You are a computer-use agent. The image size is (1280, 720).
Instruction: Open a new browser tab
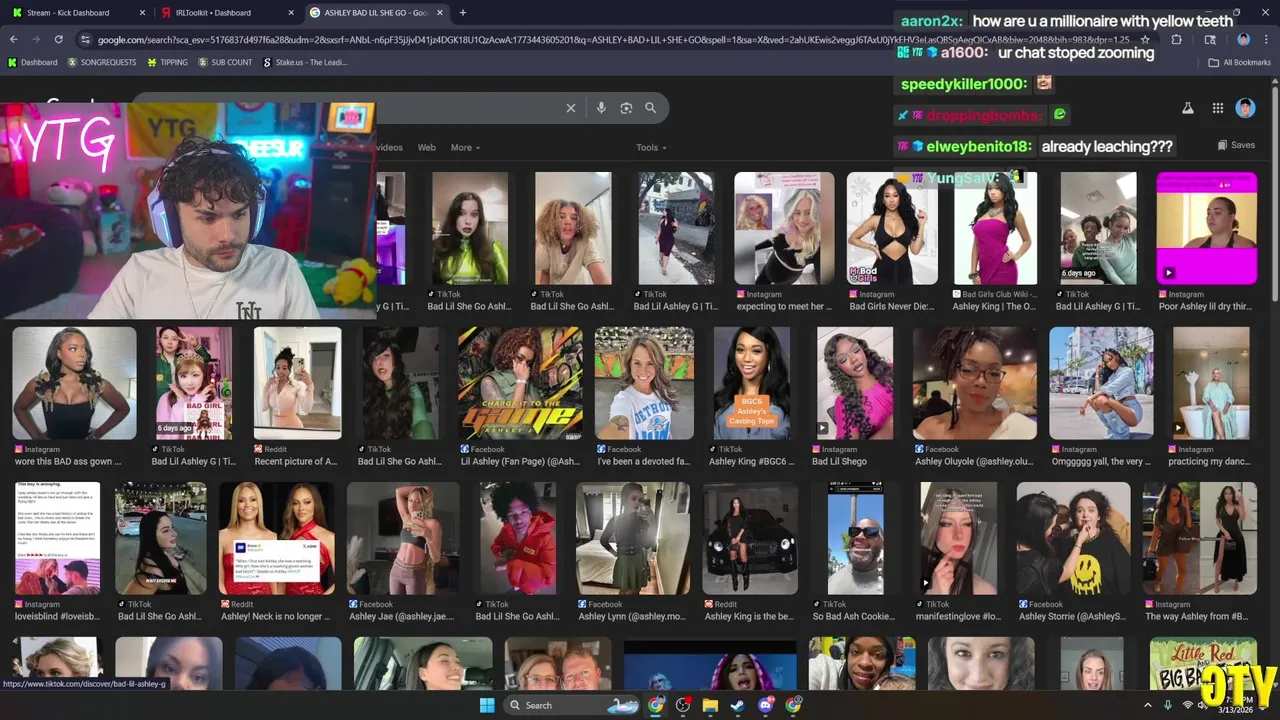click(x=462, y=13)
